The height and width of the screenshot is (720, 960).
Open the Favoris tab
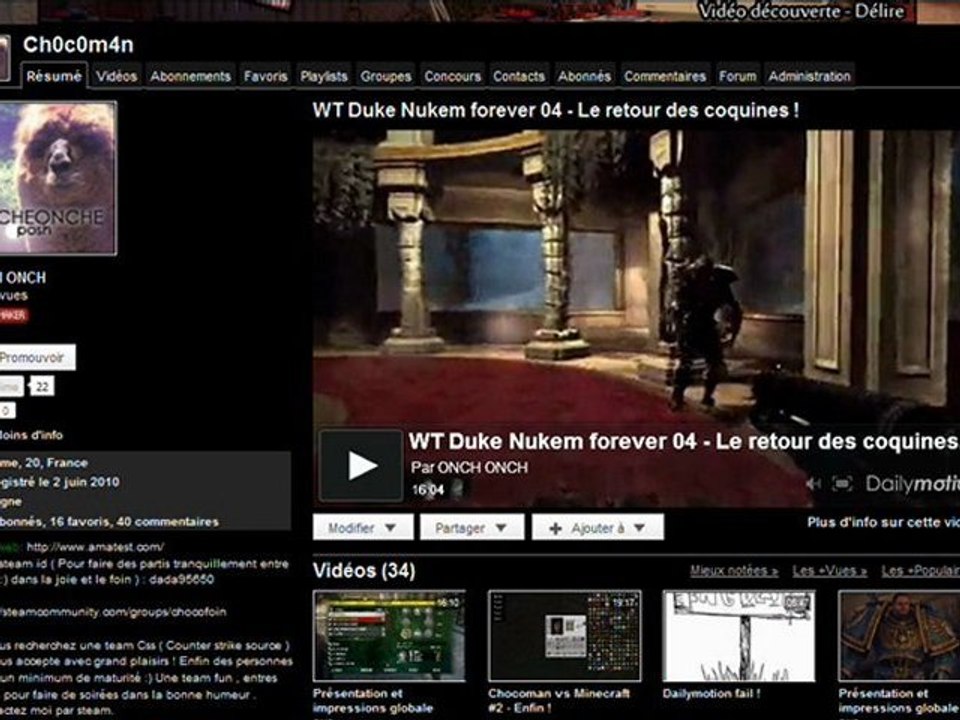point(265,77)
